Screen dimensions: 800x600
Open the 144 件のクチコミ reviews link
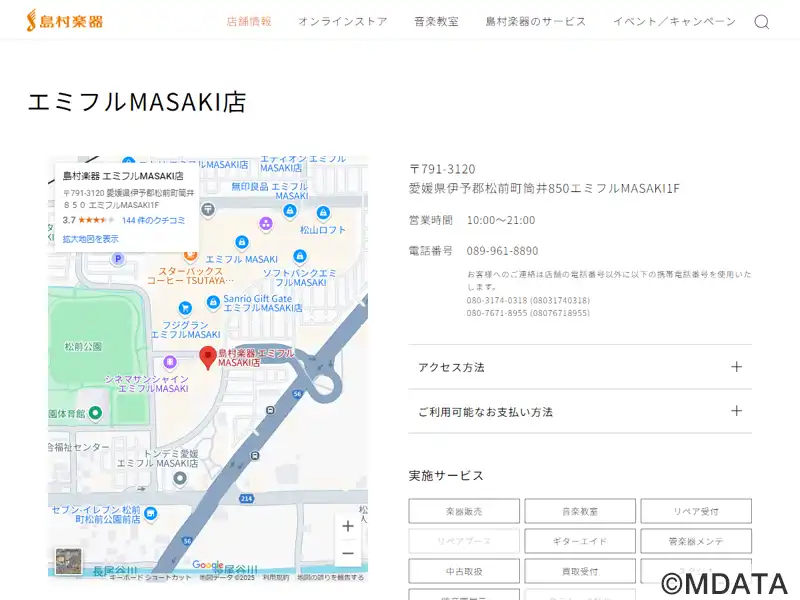pos(154,220)
